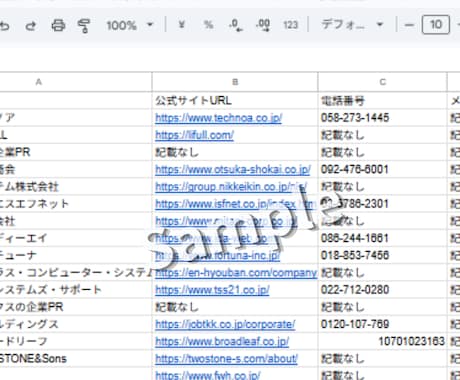460x380 pixels.
Task: Open the 100% zoom dropdown
Action: tap(130, 25)
